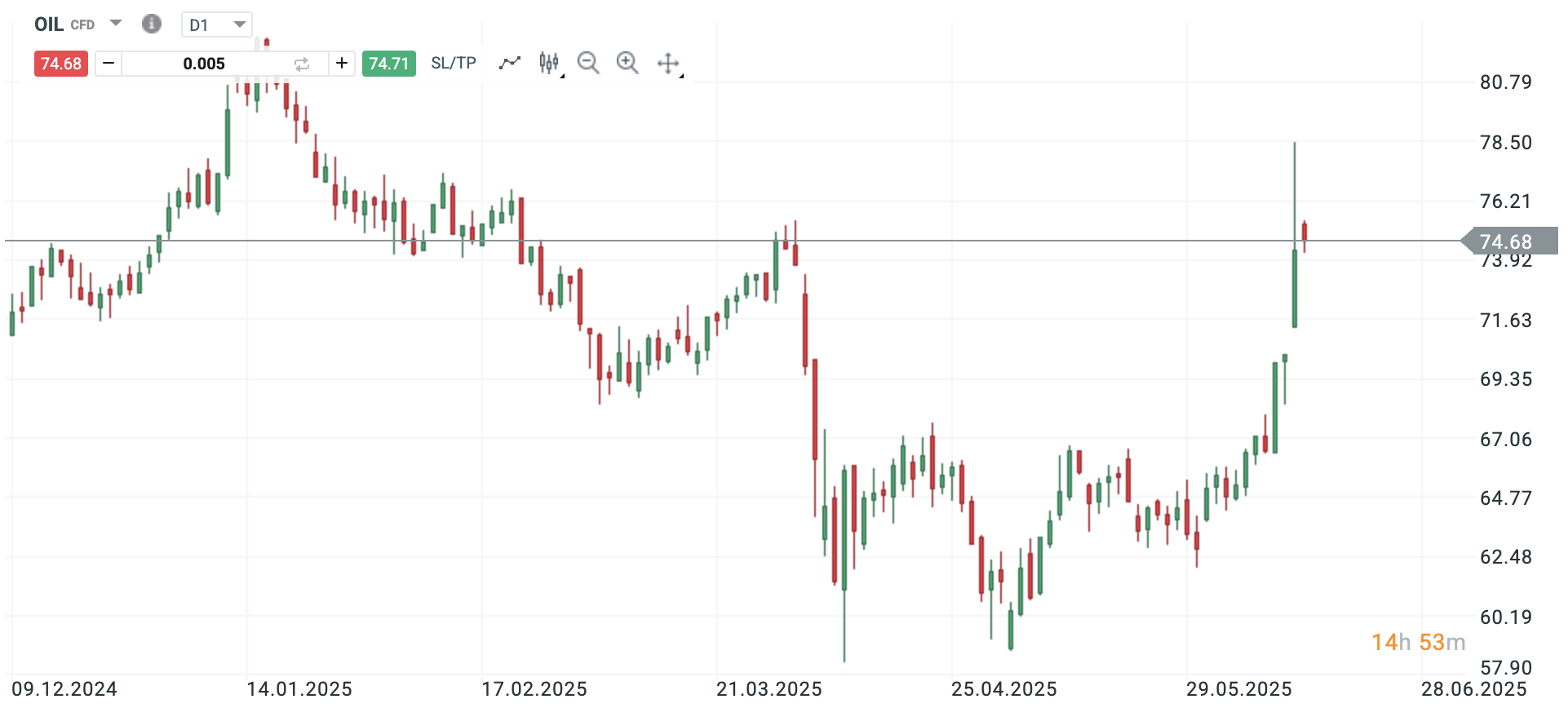Click the 14h 53m candle countdown timer

[1418, 643]
